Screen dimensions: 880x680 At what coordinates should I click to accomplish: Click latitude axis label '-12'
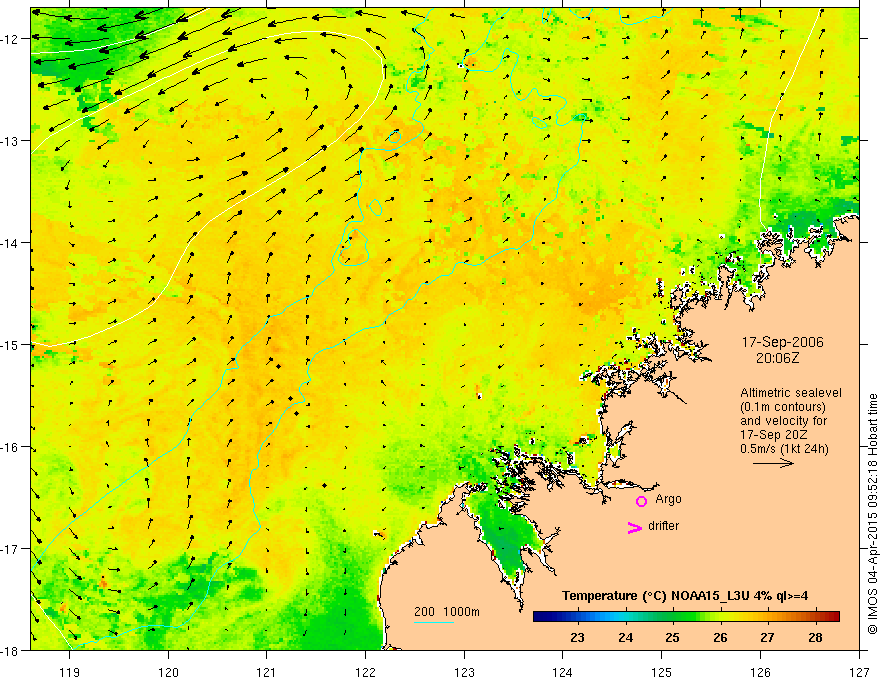[x=11, y=39]
